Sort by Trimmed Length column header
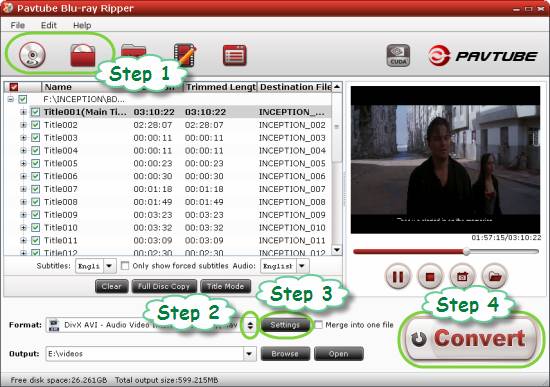 [x=221, y=87]
